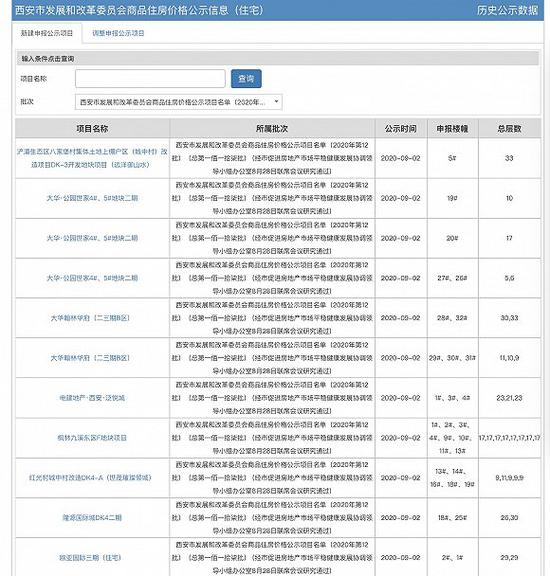550x576 pixels.
Task: Switch to the 新建申报公示项目 tab
Action: (47, 33)
